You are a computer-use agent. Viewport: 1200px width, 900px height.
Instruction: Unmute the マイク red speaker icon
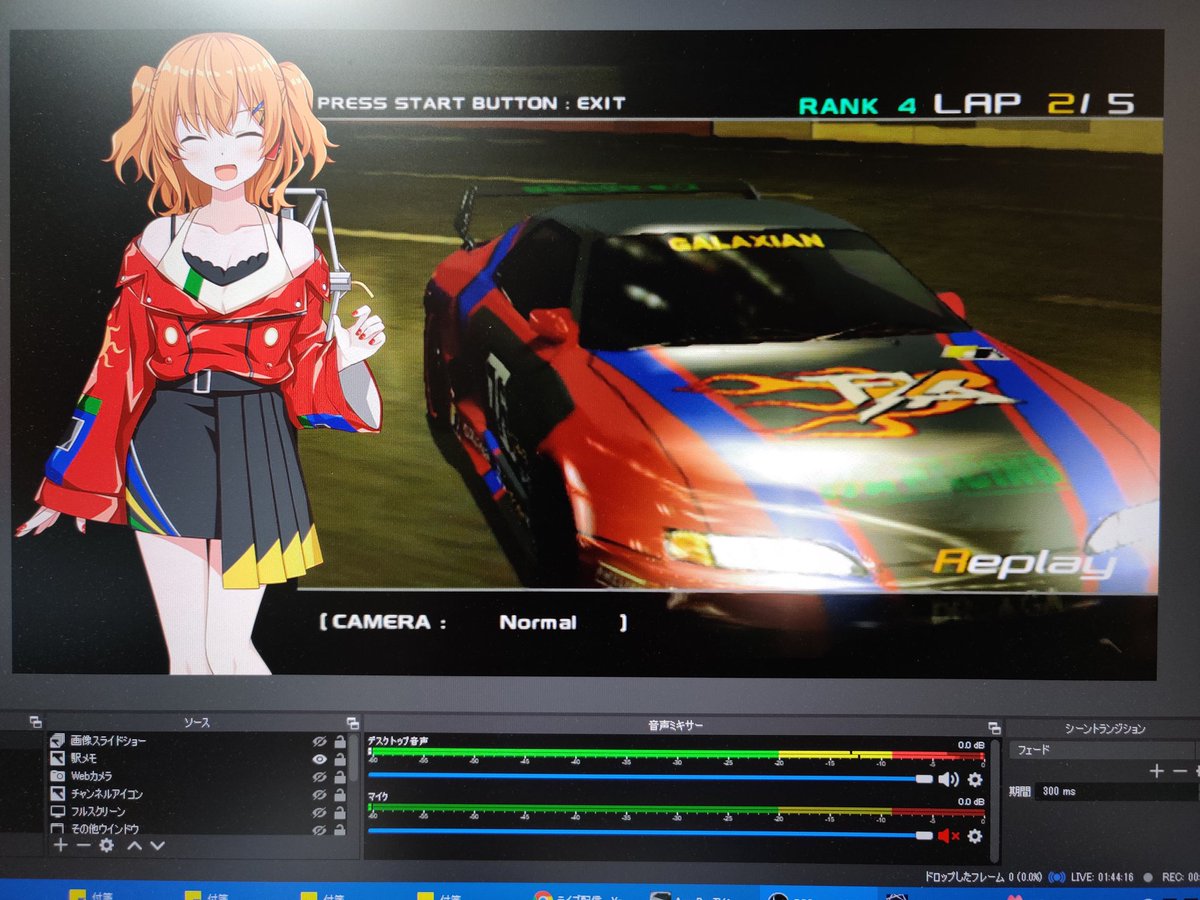coord(948,836)
